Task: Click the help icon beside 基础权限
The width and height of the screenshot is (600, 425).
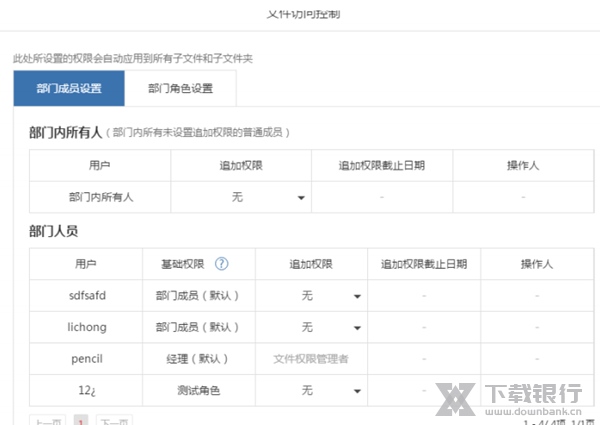Action: [x=222, y=264]
